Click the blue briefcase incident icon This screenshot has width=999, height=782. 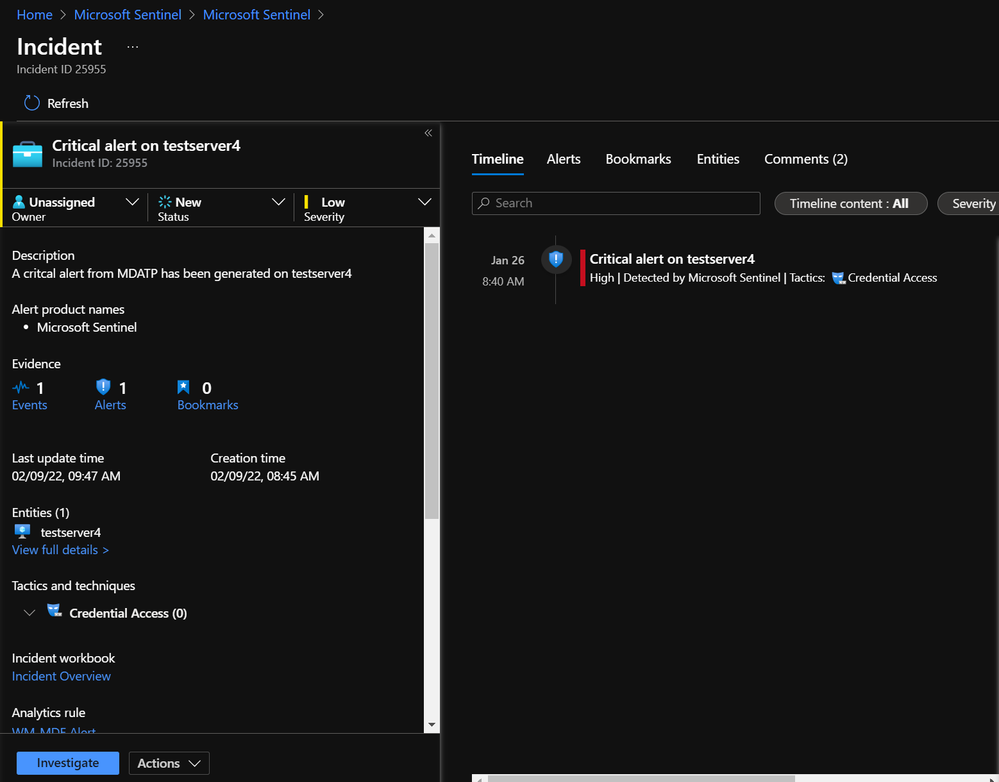27,154
